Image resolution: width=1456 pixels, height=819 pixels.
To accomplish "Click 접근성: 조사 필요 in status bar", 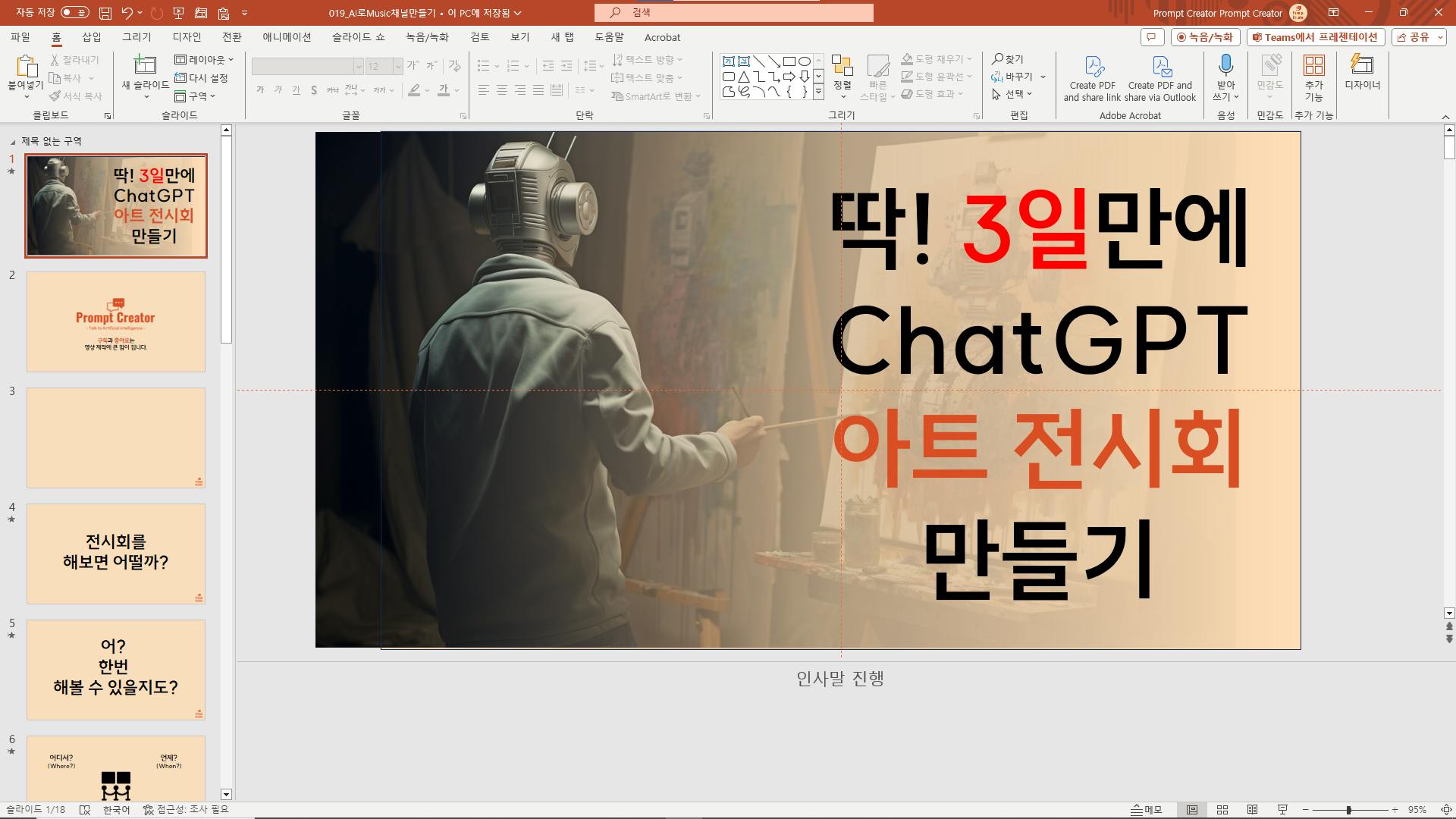I will pos(186,810).
